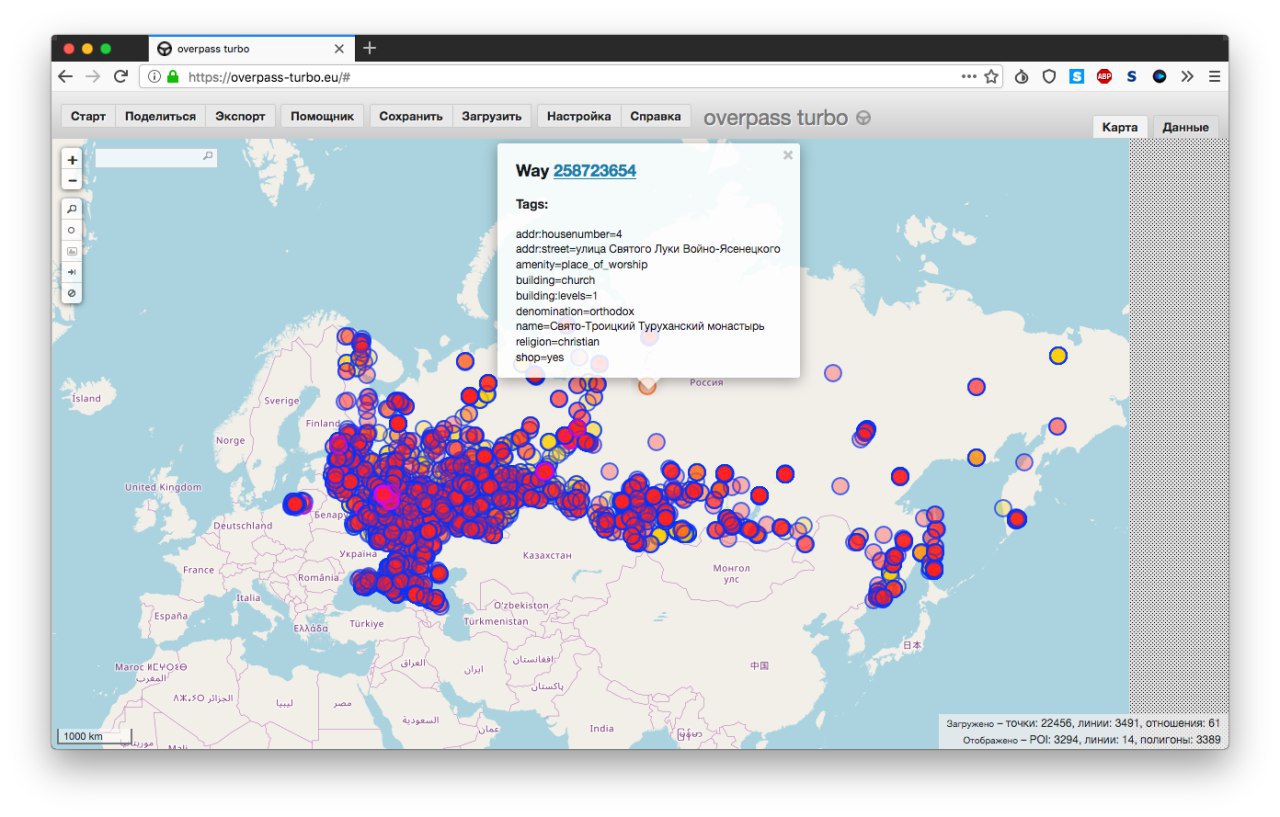Toggle the wide map arrow control

pos(72,272)
